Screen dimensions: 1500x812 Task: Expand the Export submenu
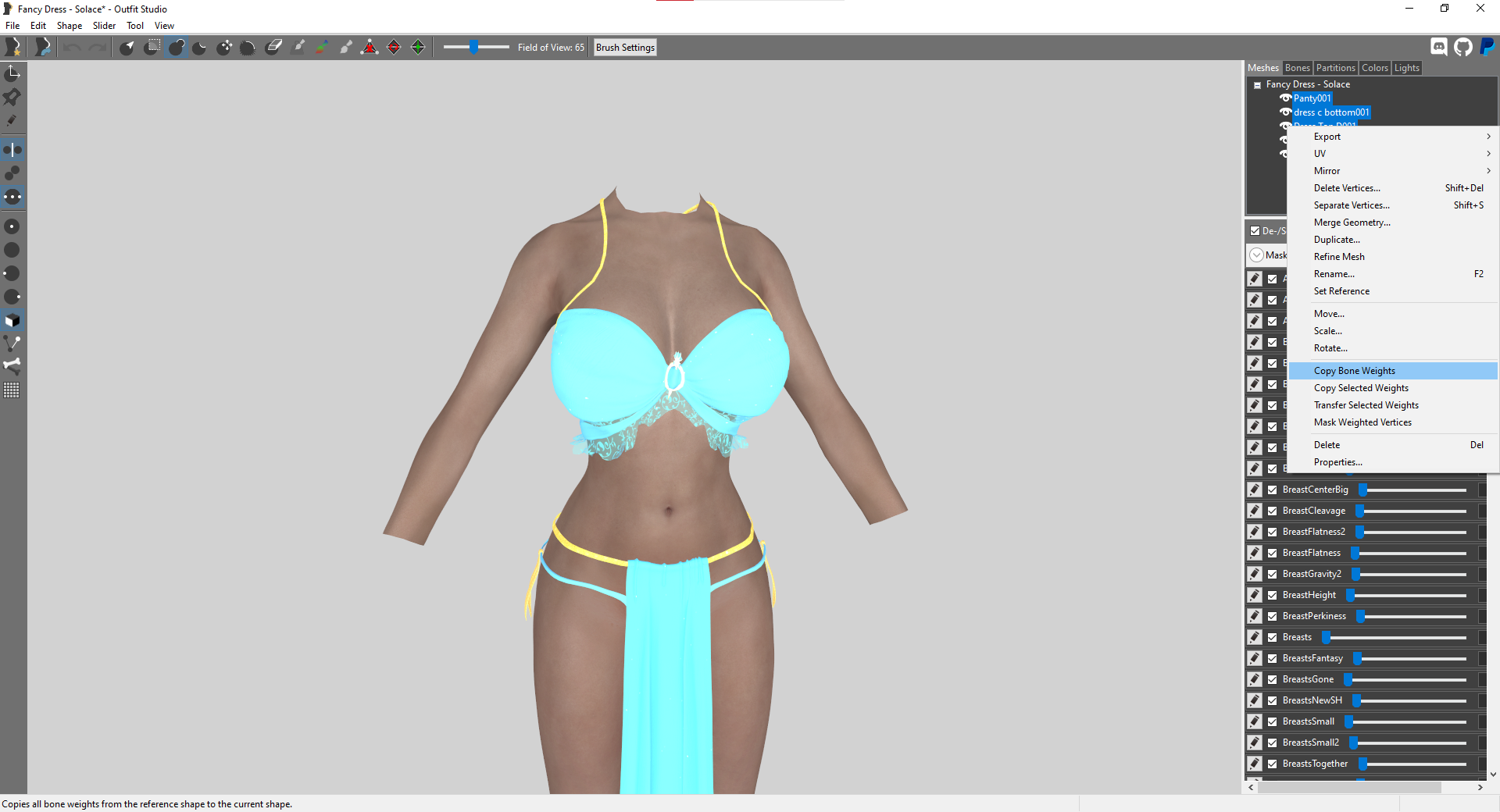[x=1393, y=137]
